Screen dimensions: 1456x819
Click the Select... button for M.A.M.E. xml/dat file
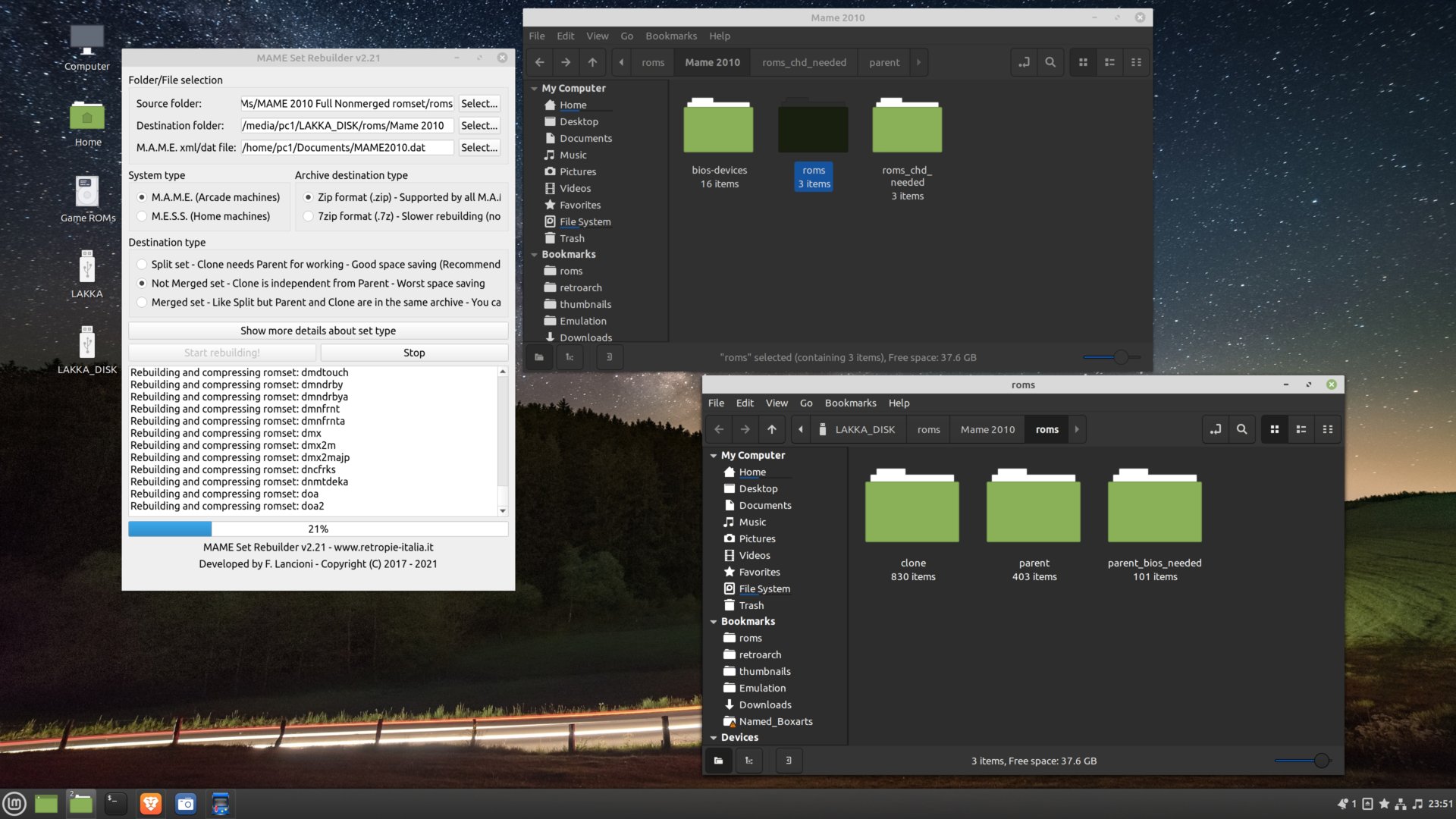click(479, 147)
